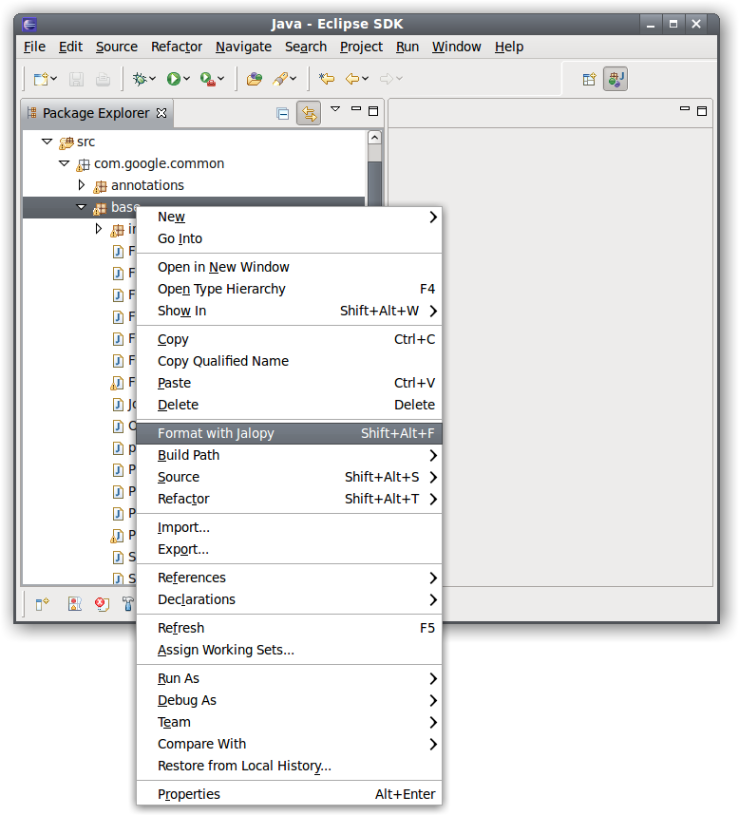Select the com.google.common tree row
This screenshot has height=815, width=739.
[195, 164]
